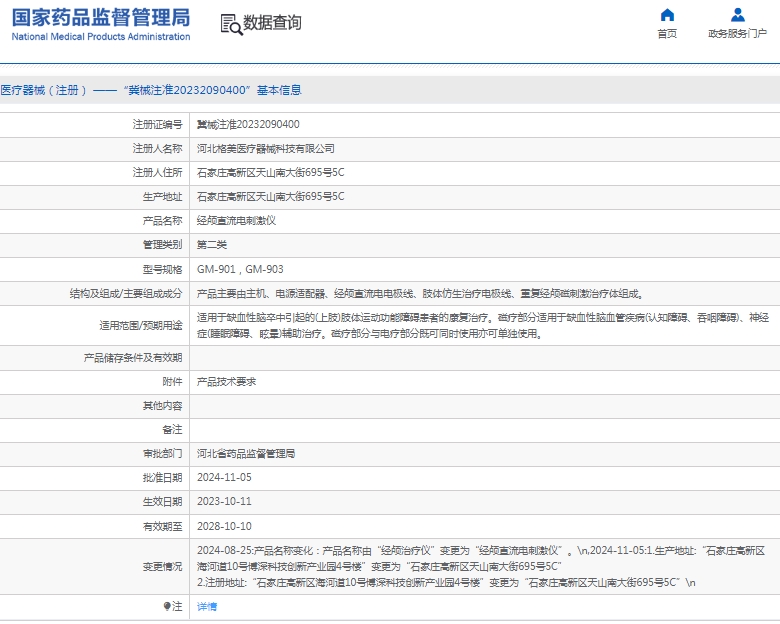Select the 型号规格 label
This screenshot has width=780, height=624.
click(x=163, y=269)
